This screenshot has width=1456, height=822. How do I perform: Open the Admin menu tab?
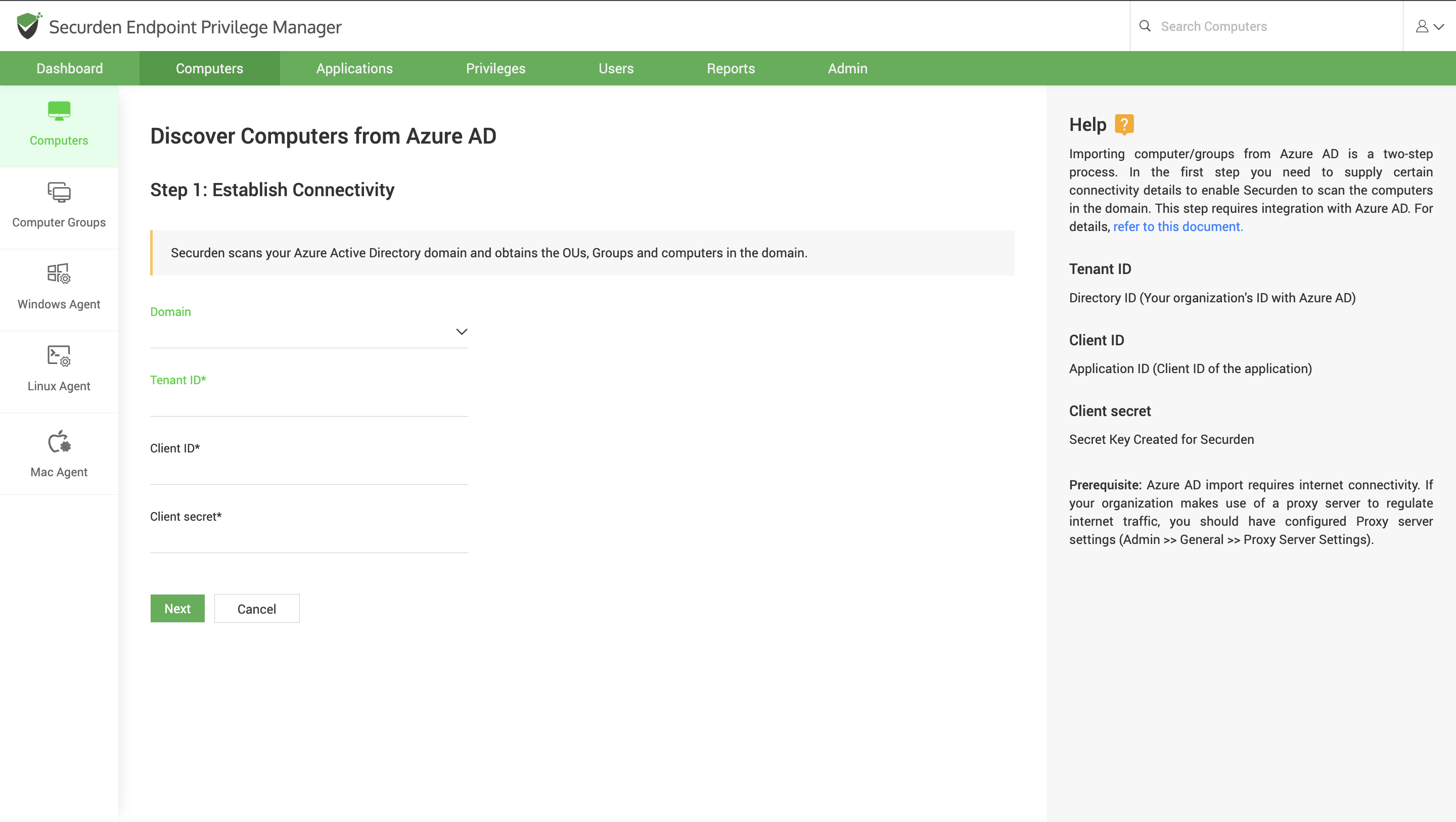[847, 68]
